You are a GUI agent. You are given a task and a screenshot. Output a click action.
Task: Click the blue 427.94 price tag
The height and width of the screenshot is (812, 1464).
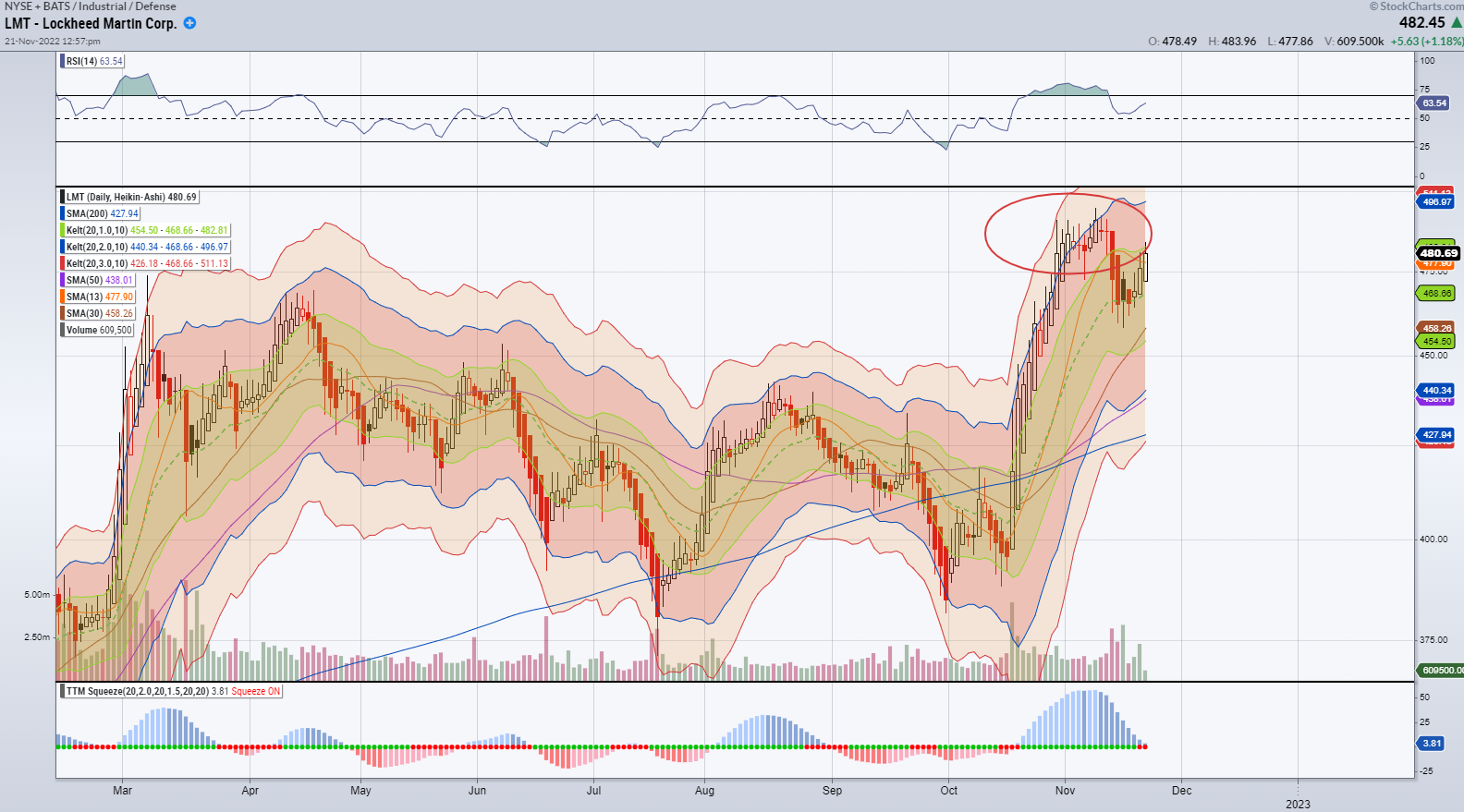pyautogui.click(x=1436, y=434)
